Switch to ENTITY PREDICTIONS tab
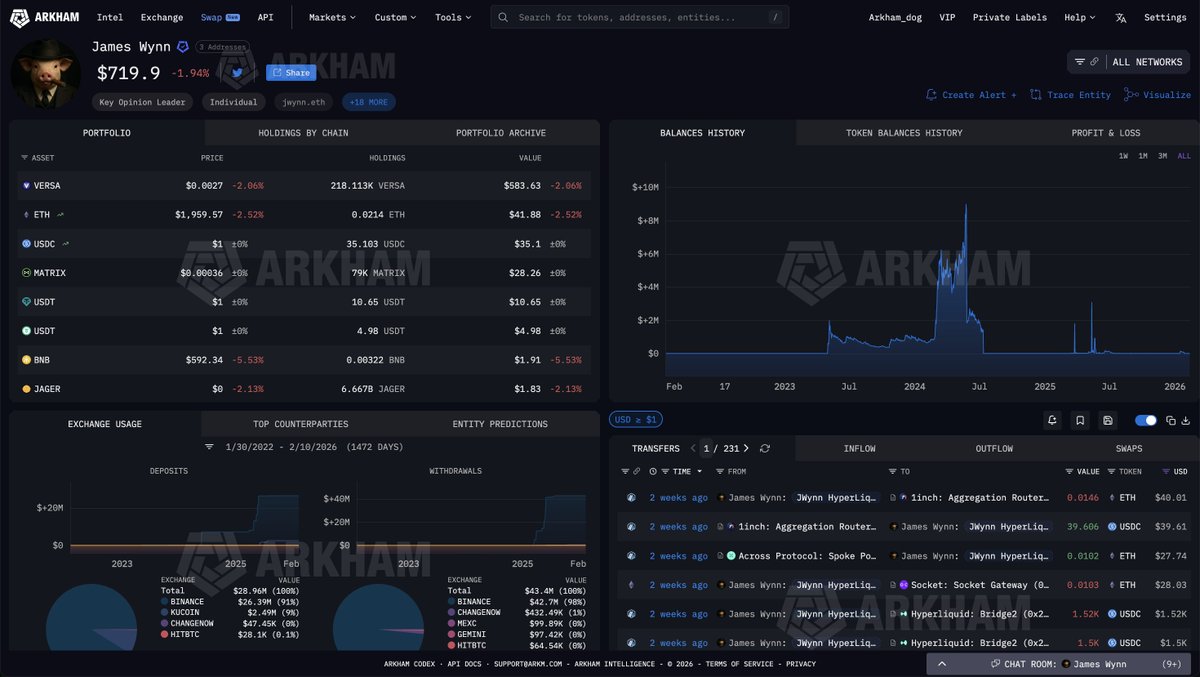The height and width of the screenshot is (677, 1200). [500, 424]
